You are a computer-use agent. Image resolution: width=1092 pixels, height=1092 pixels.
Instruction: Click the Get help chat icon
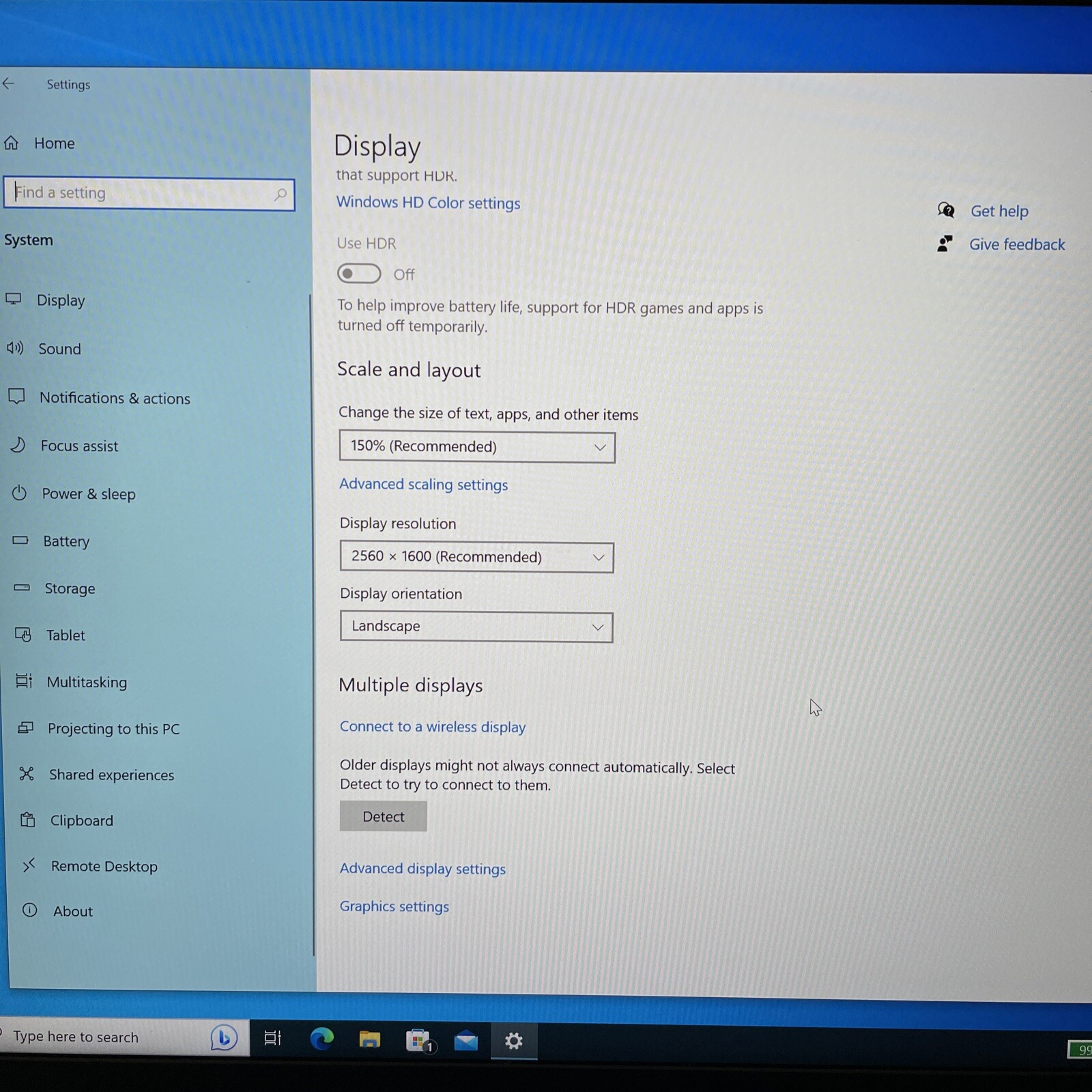tap(946, 210)
